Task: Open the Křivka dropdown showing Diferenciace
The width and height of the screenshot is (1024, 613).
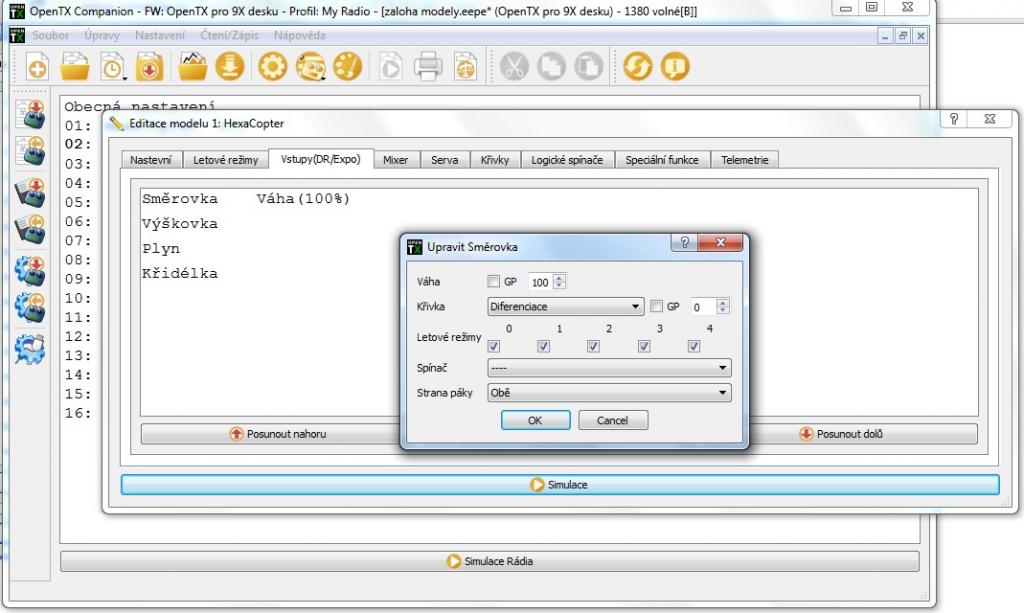Action: click(x=565, y=307)
